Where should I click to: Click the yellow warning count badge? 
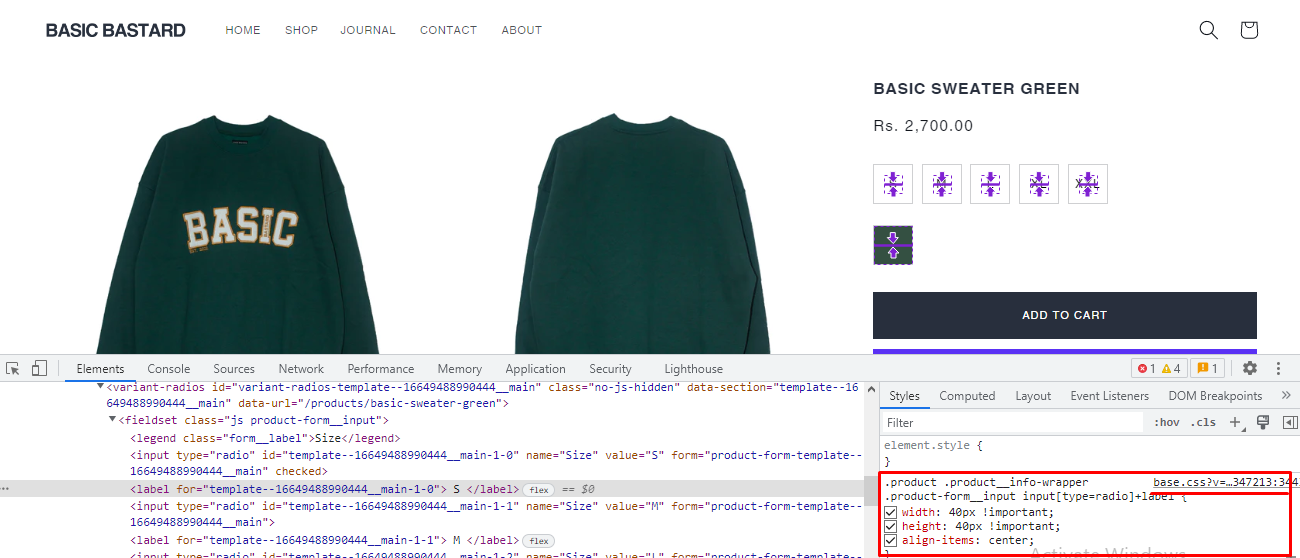click(1171, 368)
